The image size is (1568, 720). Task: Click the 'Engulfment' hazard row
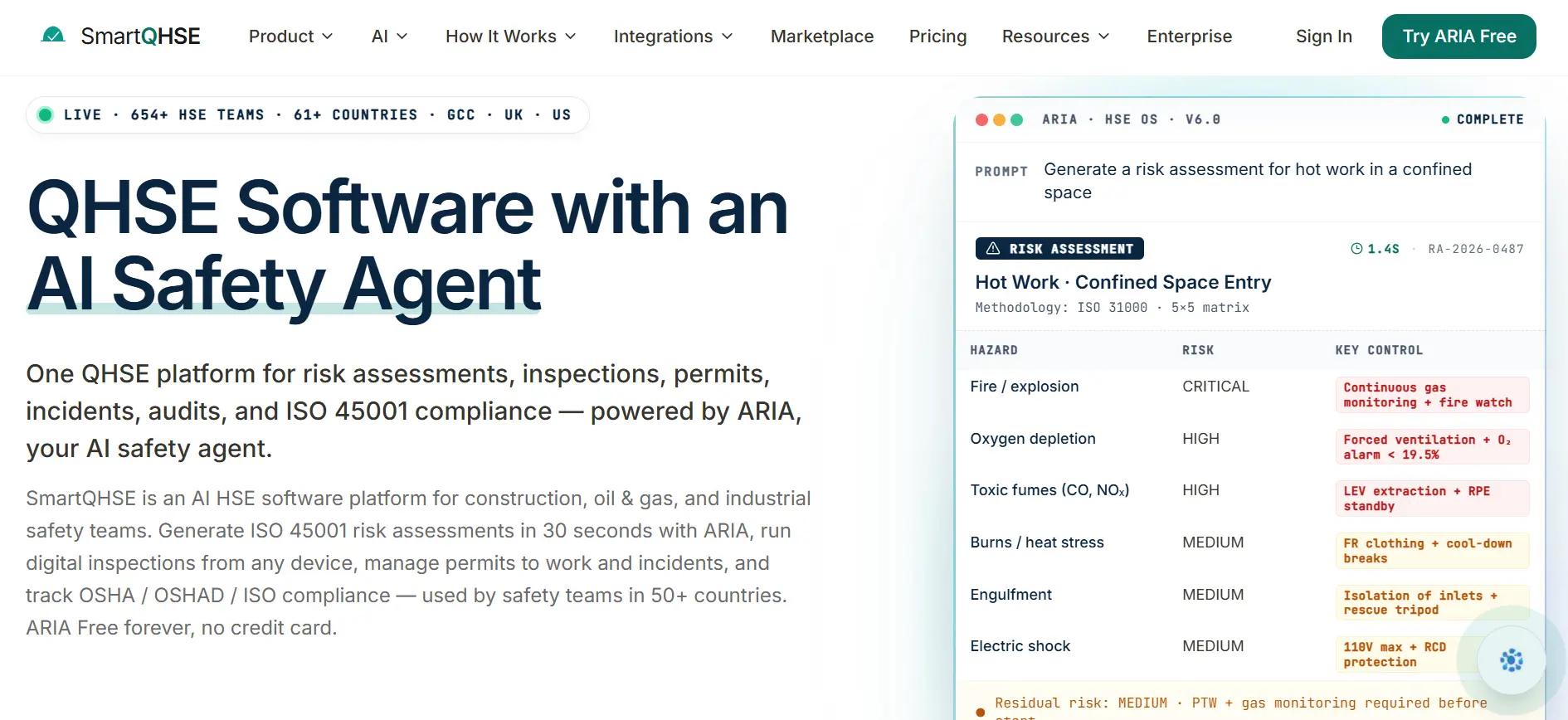click(x=1249, y=603)
